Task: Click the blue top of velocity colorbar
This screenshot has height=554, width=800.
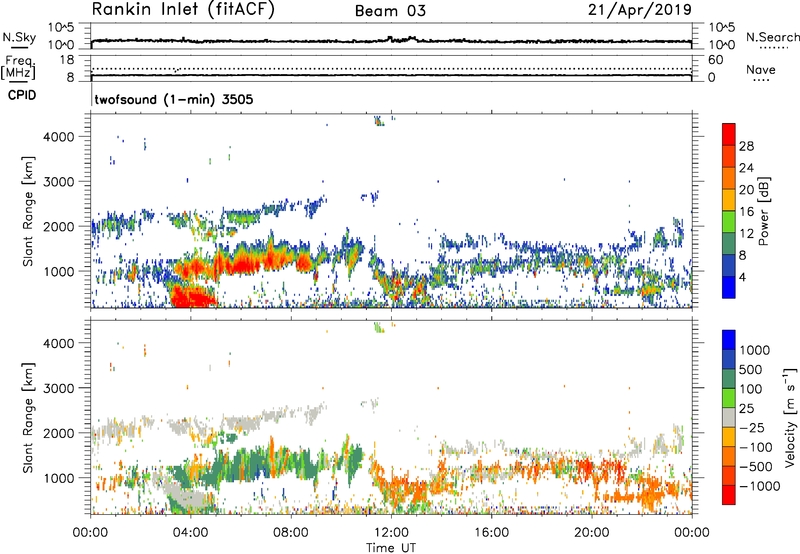Action: [729, 340]
